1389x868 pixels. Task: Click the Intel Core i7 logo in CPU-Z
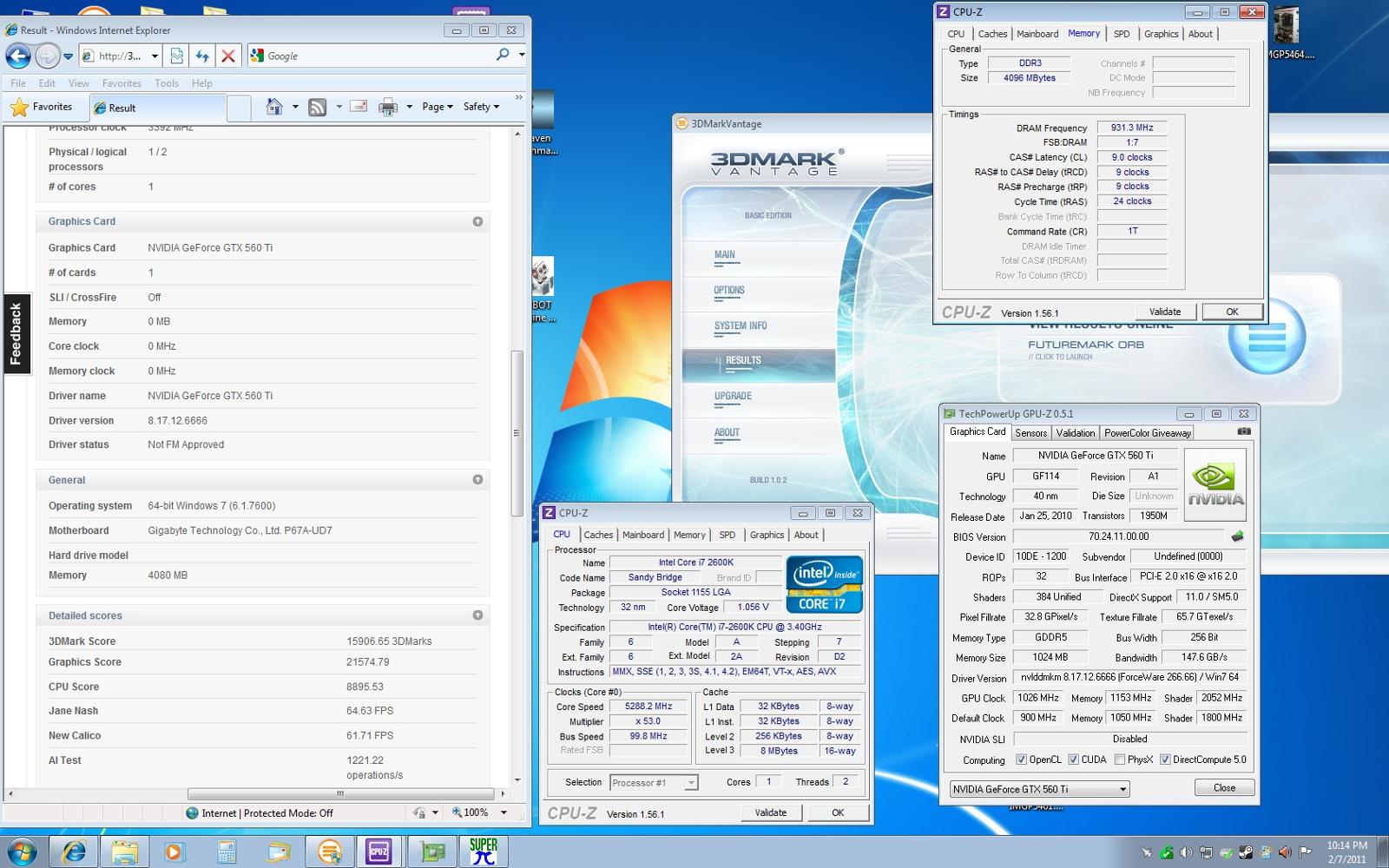click(824, 584)
